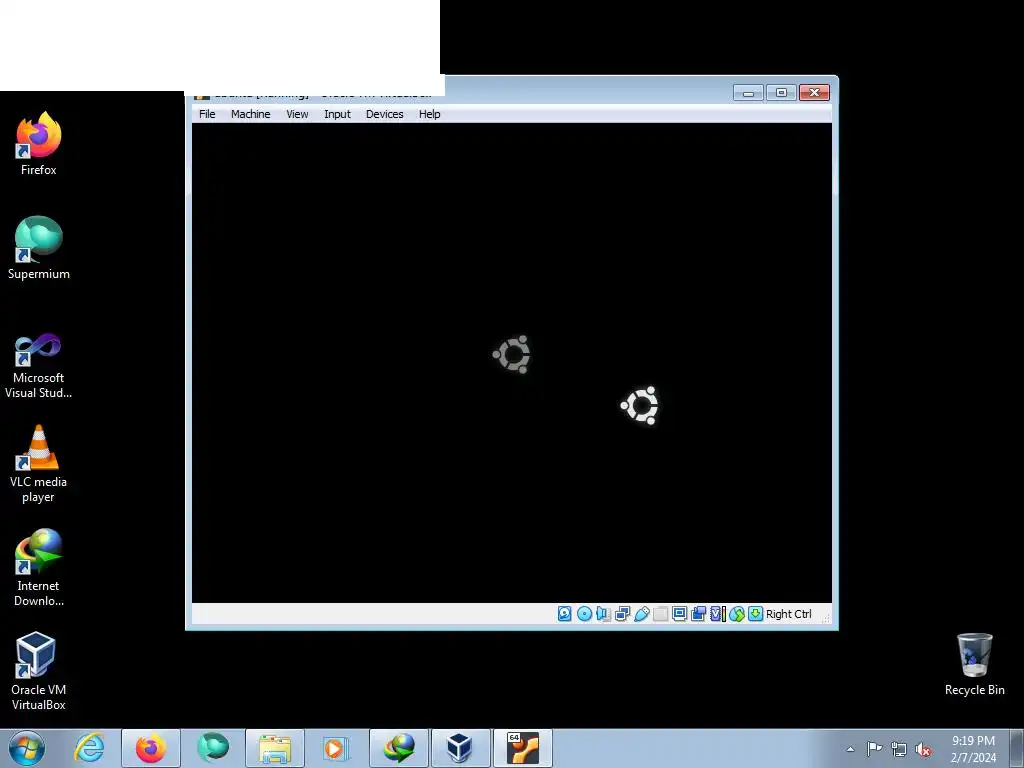Click the CPU virtualization status icon
The width and height of the screenshot is (1024, 768).
[x=718, y=614]
